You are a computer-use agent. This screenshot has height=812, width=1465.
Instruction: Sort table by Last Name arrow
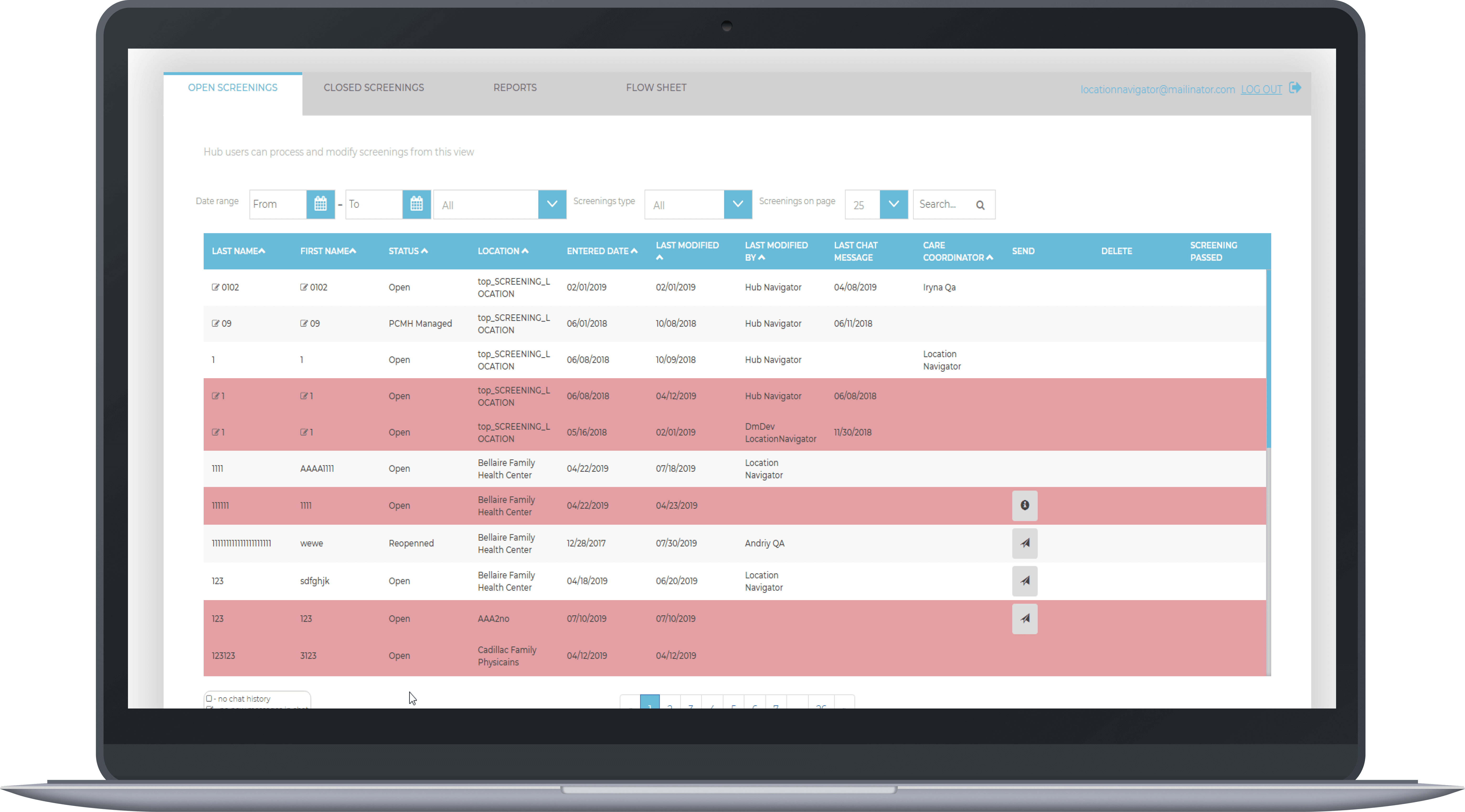pyautogui.click(x=262, y=251)
